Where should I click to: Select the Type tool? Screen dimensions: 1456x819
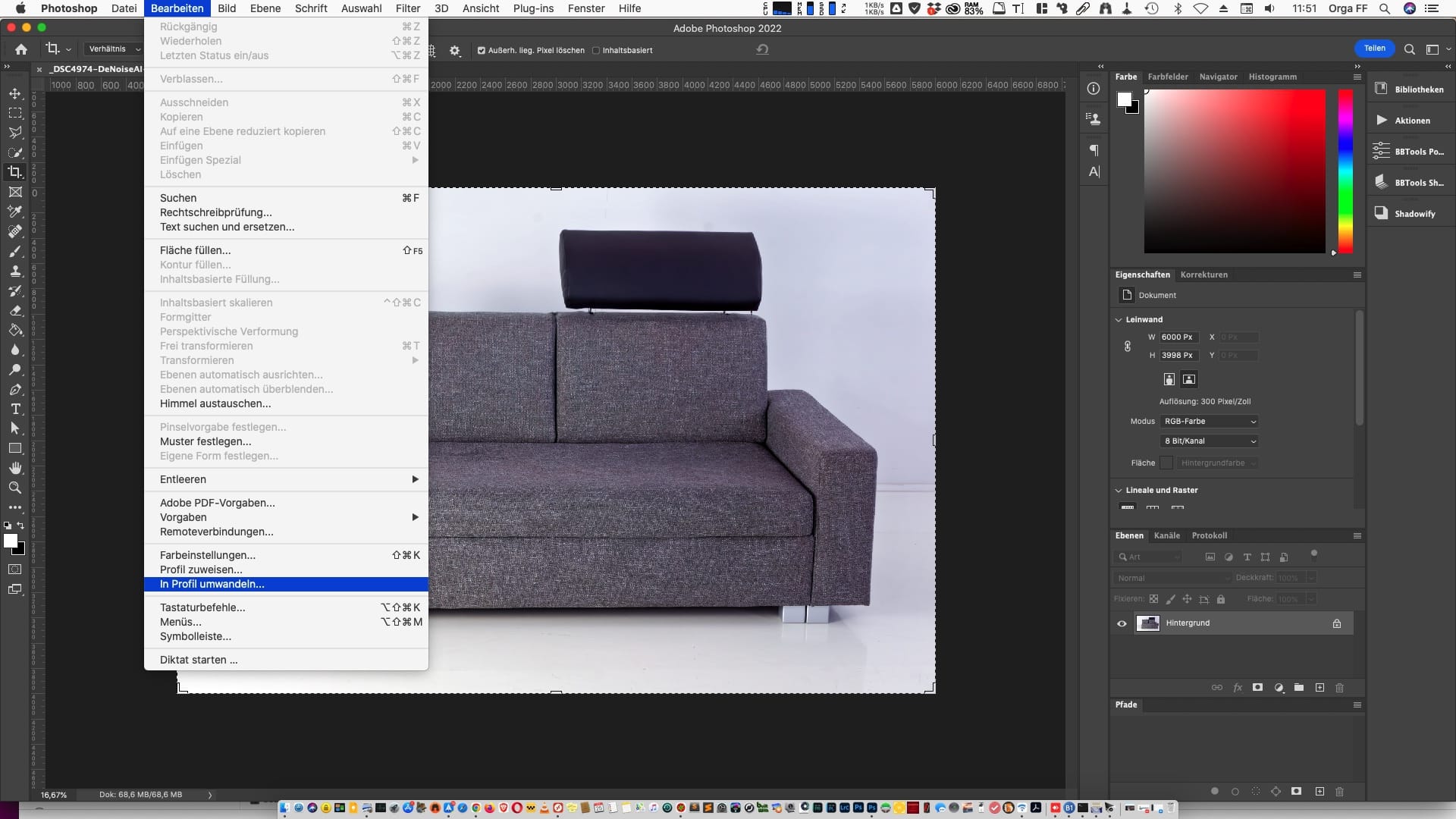pyautogui.click(x=15, y=409)
